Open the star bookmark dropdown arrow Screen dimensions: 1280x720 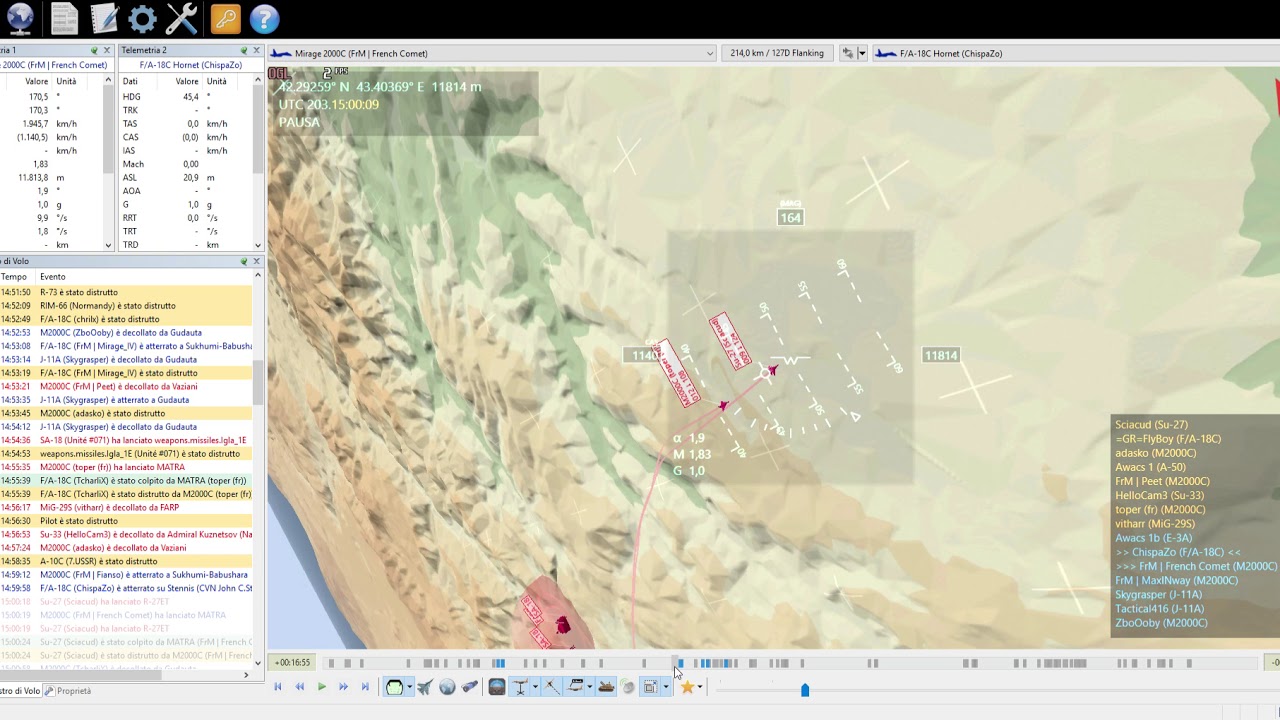[x=700, y=687]
